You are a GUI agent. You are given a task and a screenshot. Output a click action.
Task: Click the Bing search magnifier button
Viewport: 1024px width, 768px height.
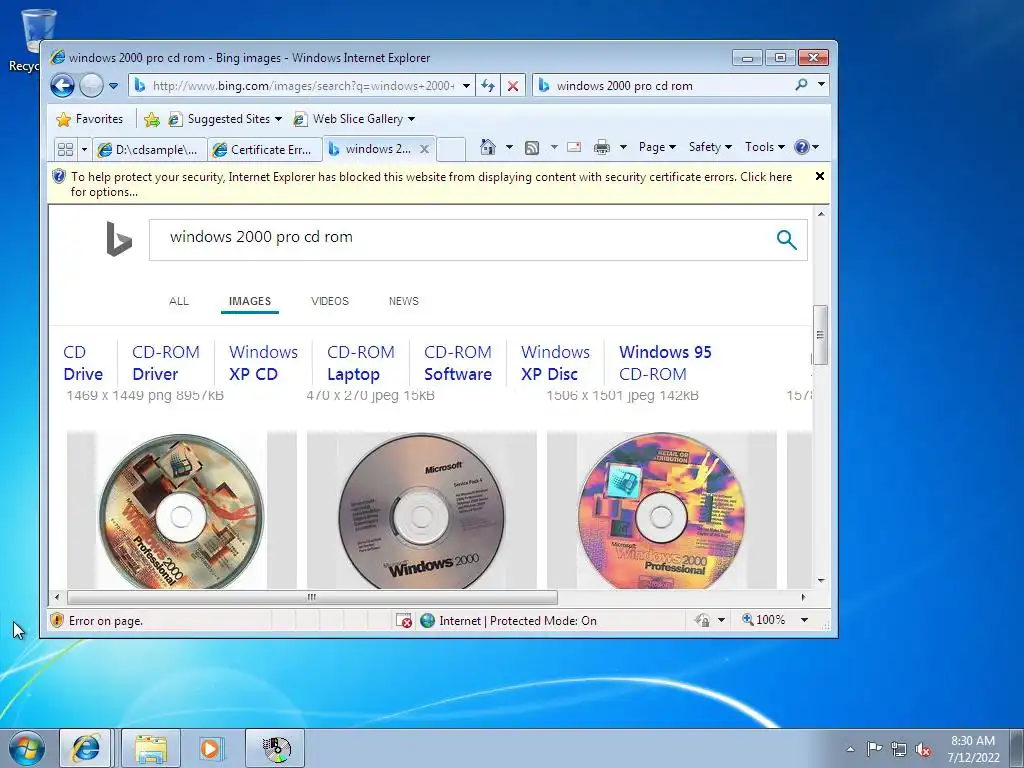(x=787, y=240)
